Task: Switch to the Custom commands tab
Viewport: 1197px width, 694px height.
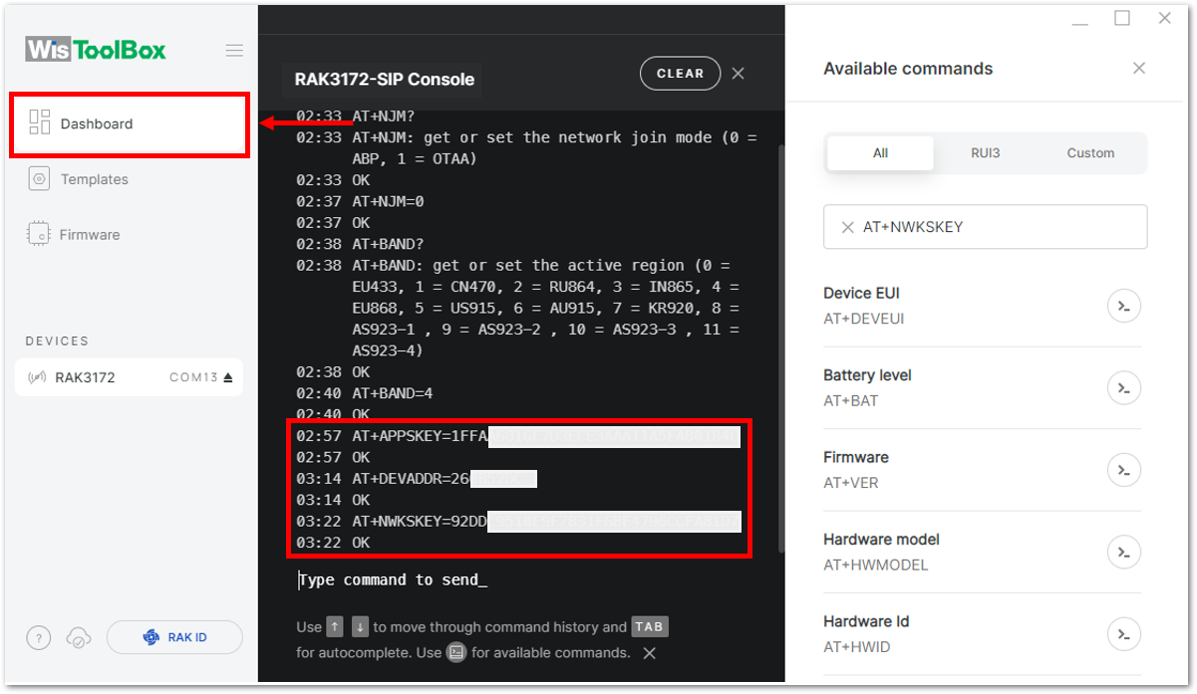Action: (1090, 153)
